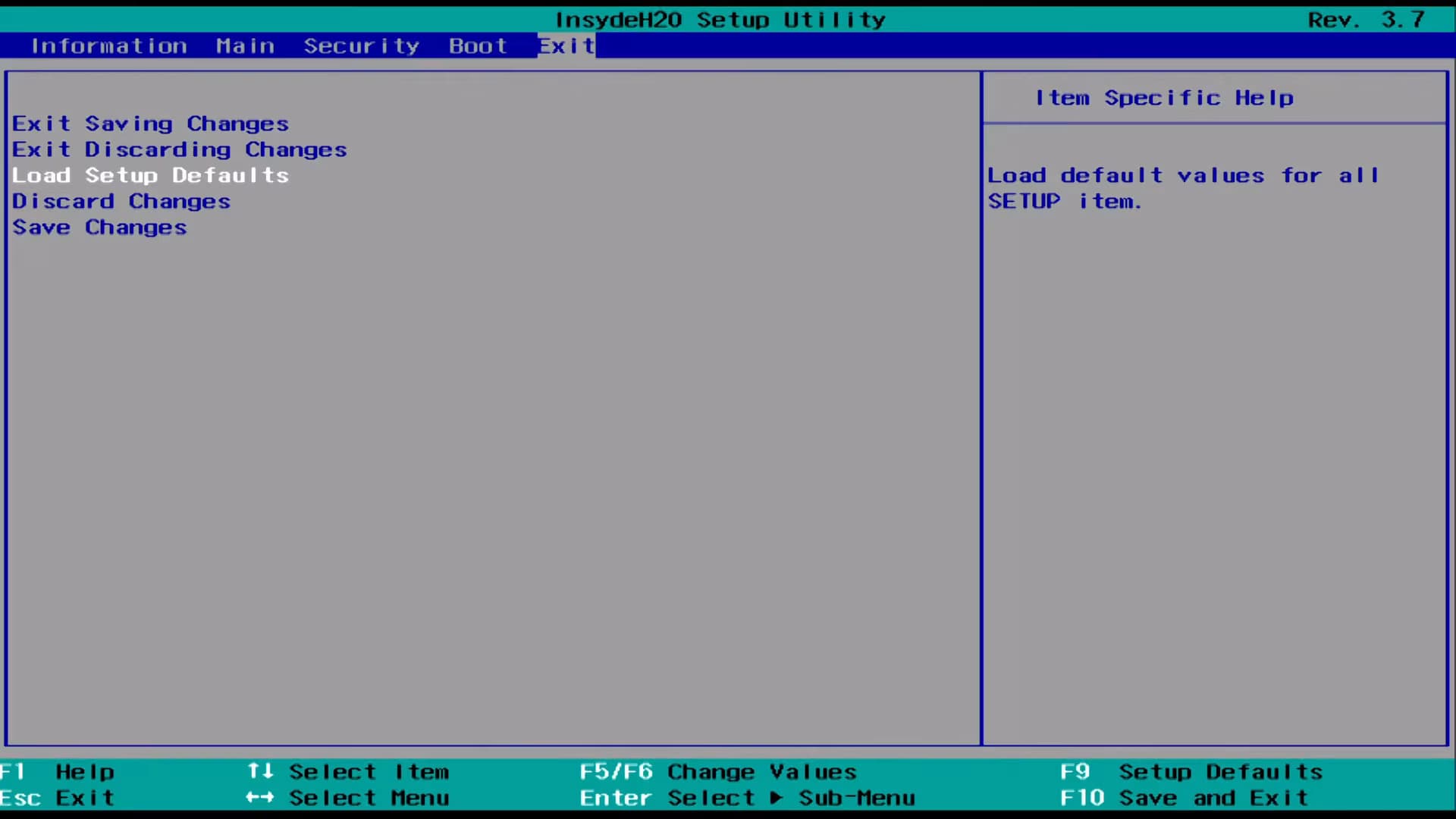Go to the Boot tab

477,46
